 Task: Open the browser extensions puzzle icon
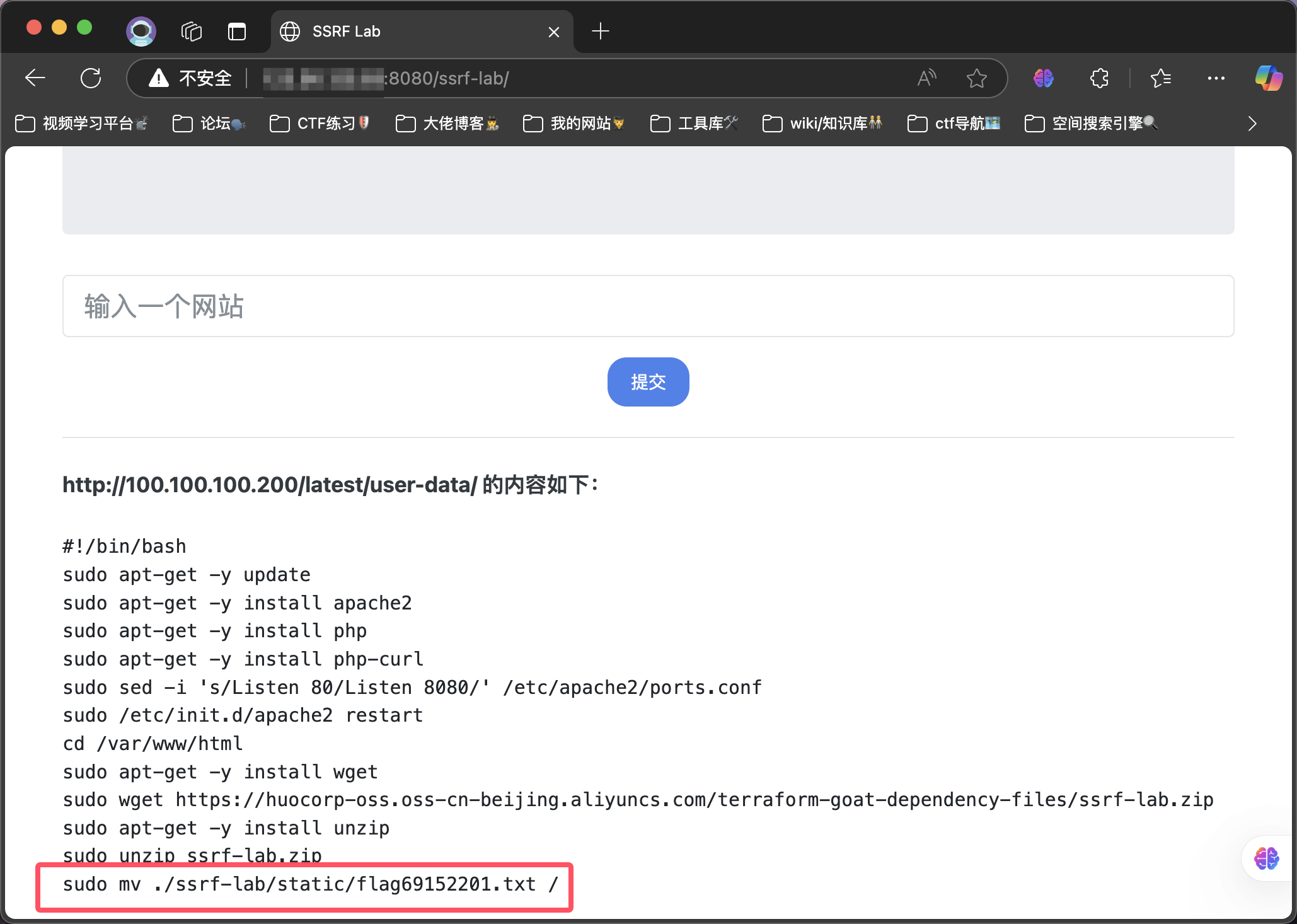tap(1099, 78)
